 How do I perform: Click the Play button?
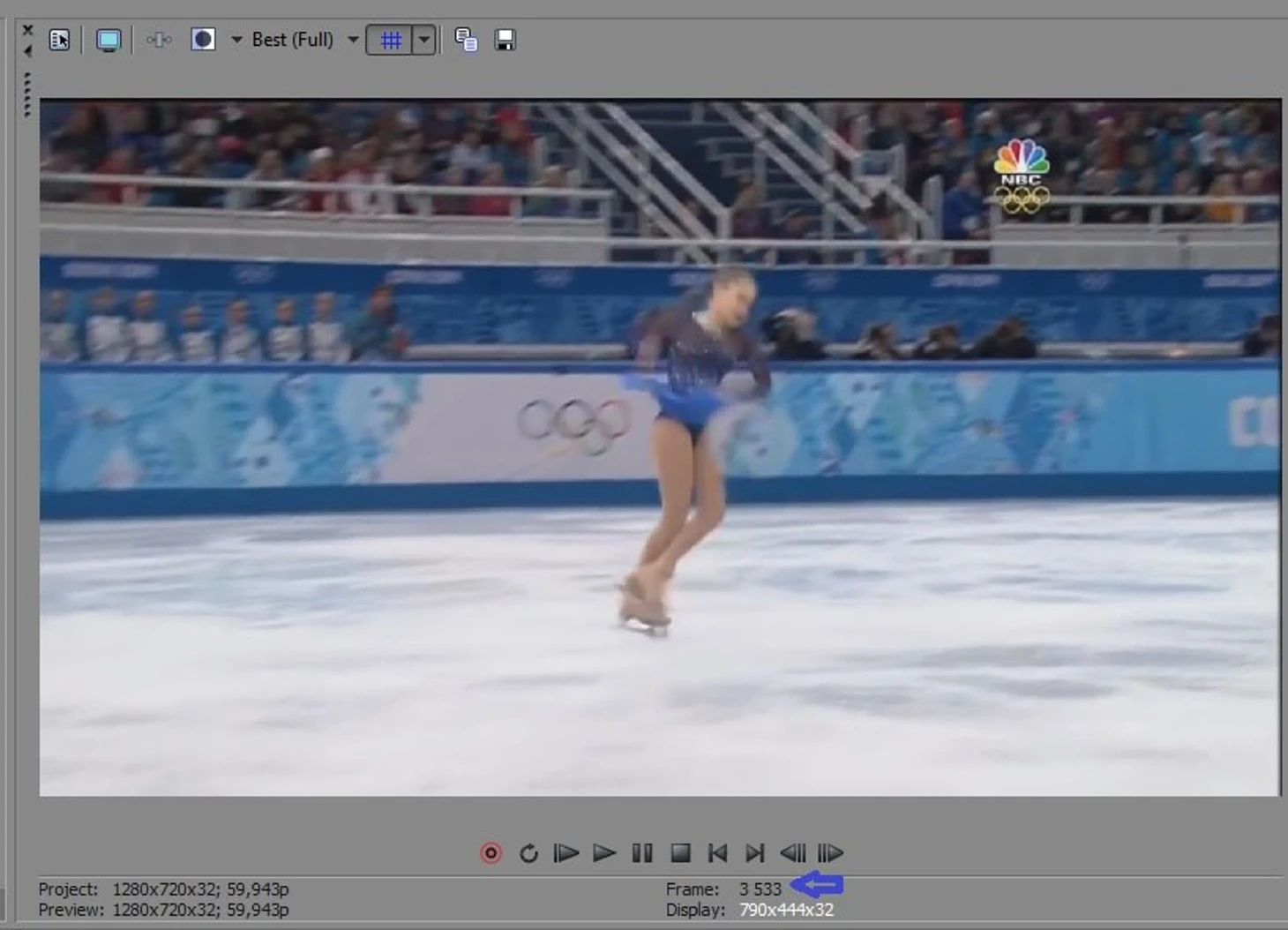click(604, 853)
